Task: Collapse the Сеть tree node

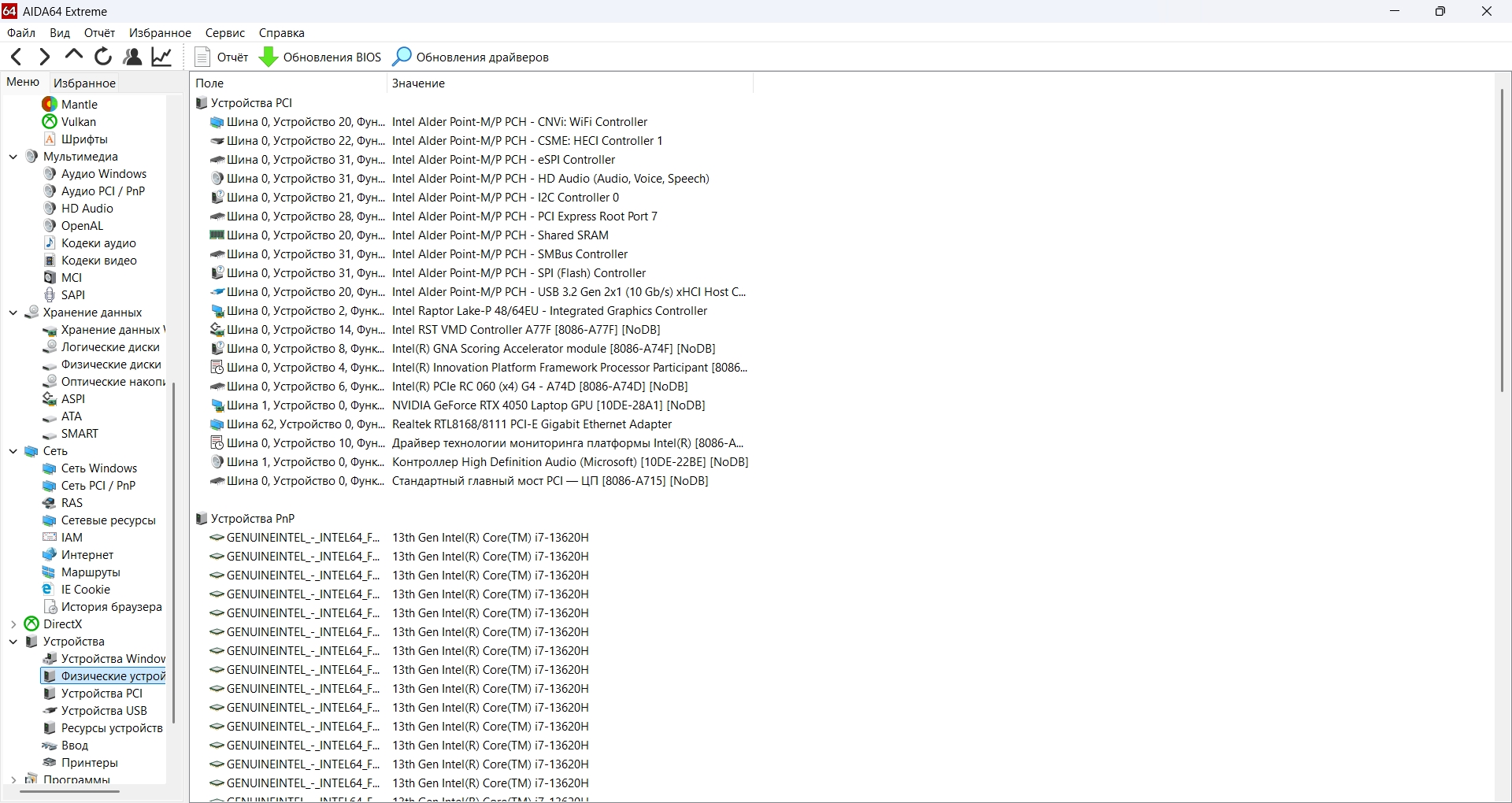Action: 13,451
